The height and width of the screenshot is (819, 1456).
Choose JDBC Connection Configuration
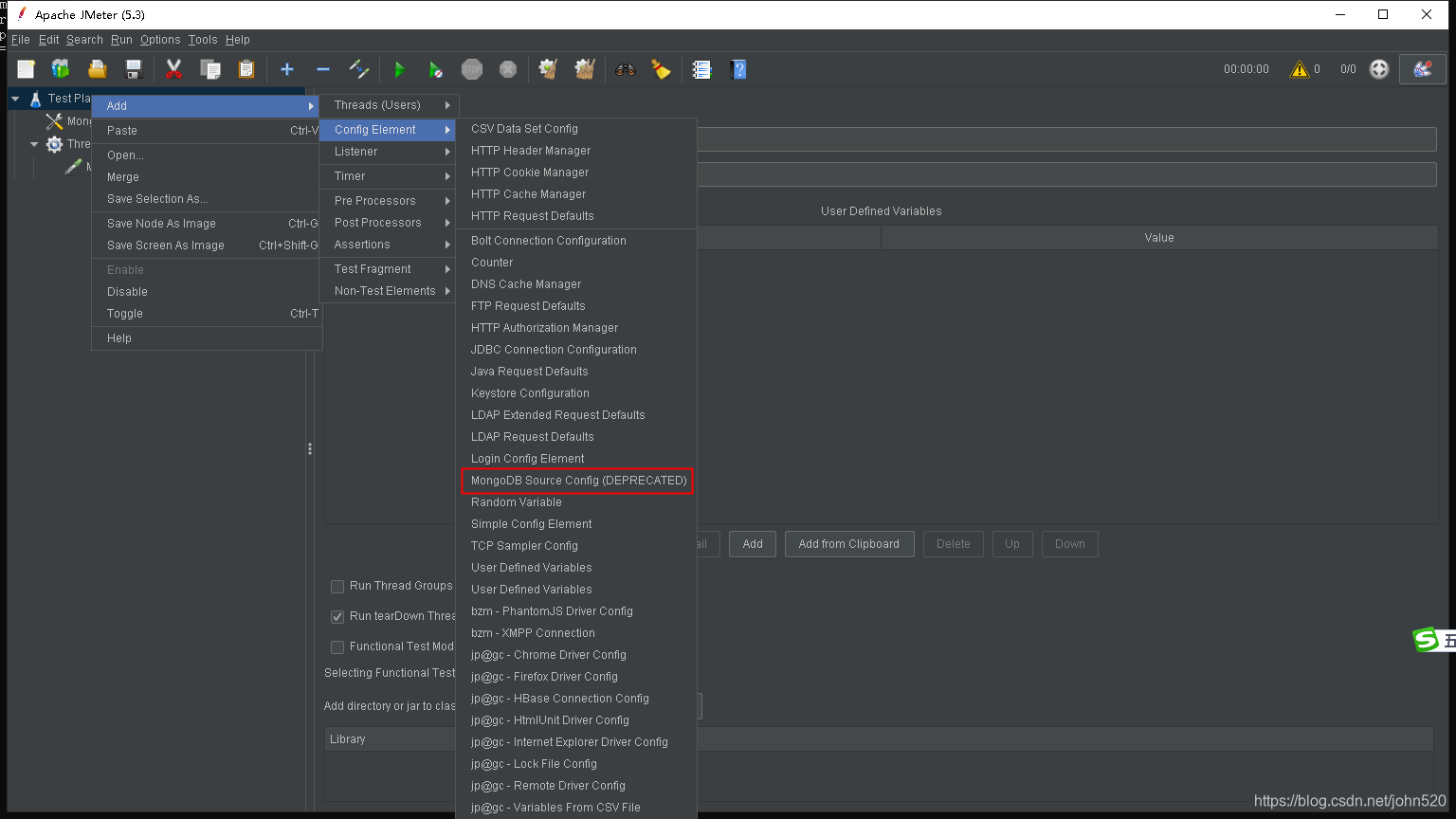point(576,350)
